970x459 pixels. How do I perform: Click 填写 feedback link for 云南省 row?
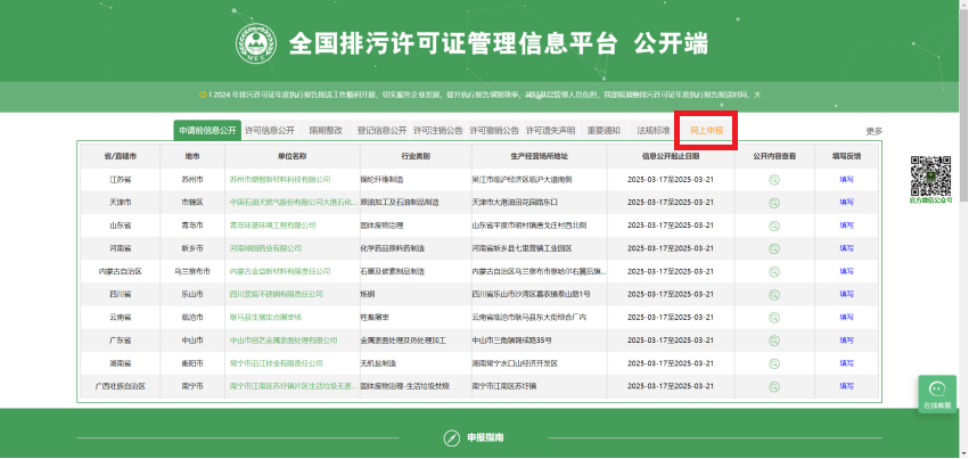coord(846,317)
